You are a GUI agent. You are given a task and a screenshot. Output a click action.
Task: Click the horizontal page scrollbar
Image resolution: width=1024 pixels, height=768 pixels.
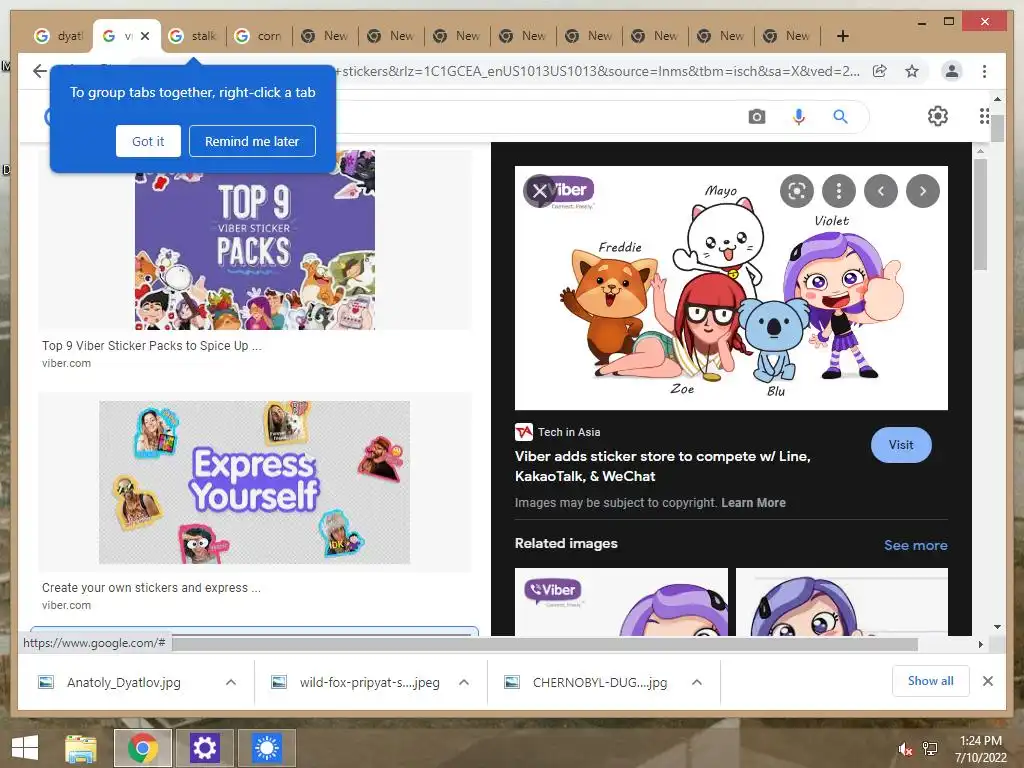tap(545, 644)
